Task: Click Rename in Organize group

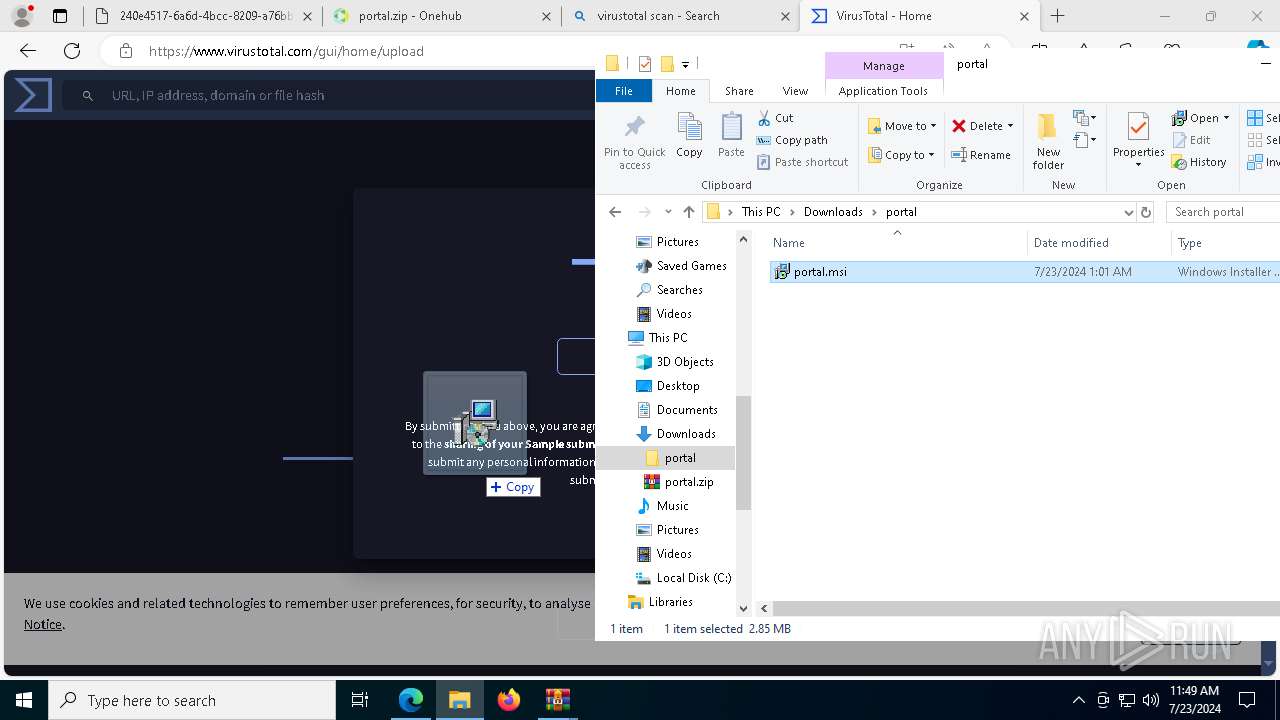Action: coord(981,155)
